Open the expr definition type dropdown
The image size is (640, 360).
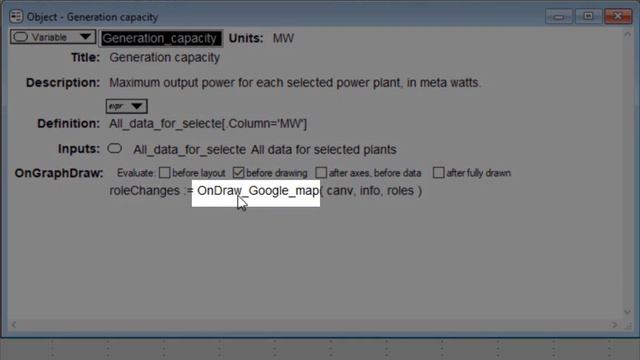coord(127,106)
